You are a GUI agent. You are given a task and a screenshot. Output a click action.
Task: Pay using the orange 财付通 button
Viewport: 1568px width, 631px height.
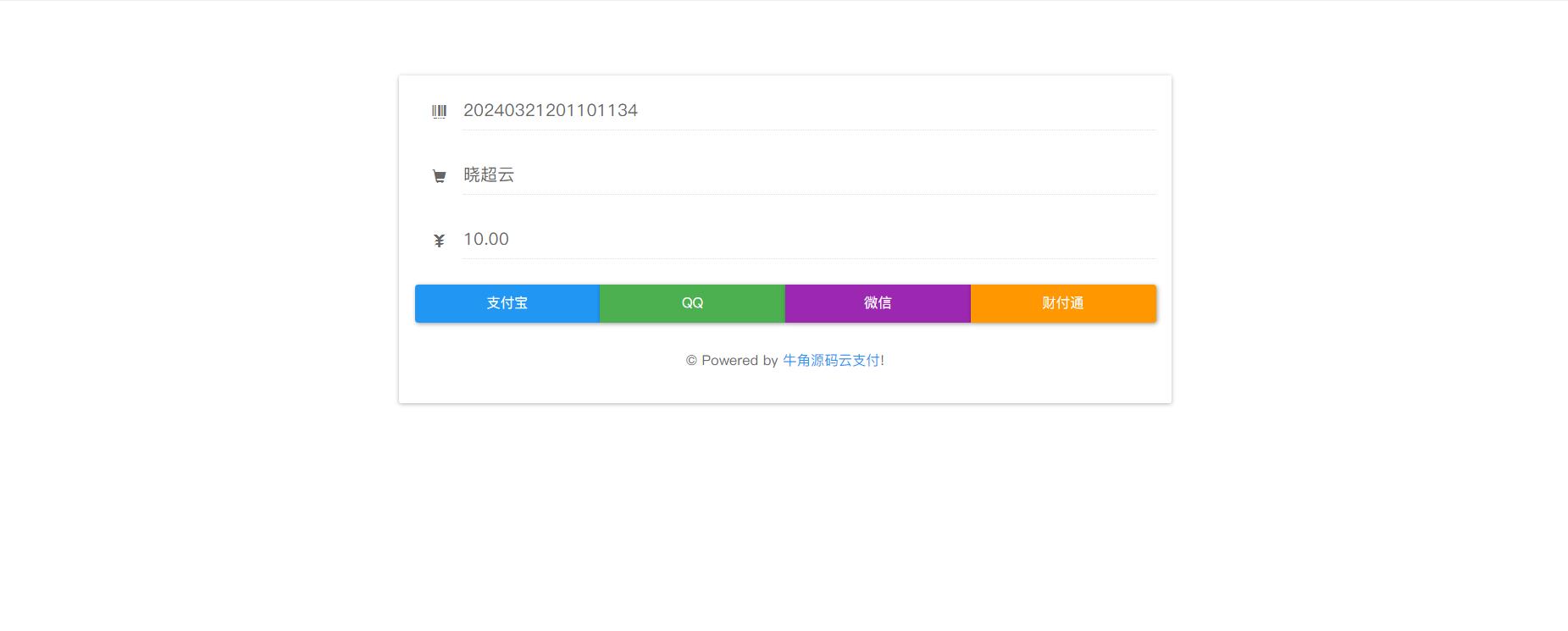point(1063,303)
